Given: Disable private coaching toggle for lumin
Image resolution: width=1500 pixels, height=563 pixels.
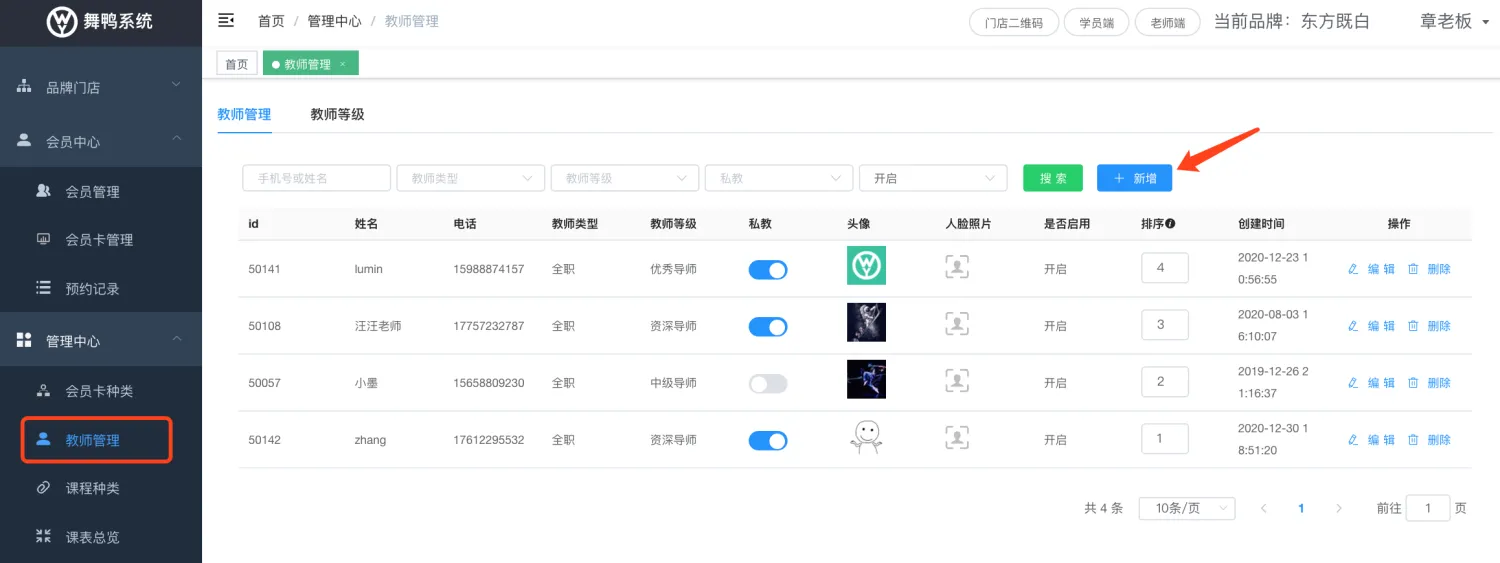Looking at the screenshot, I should (x=767, y=269).
